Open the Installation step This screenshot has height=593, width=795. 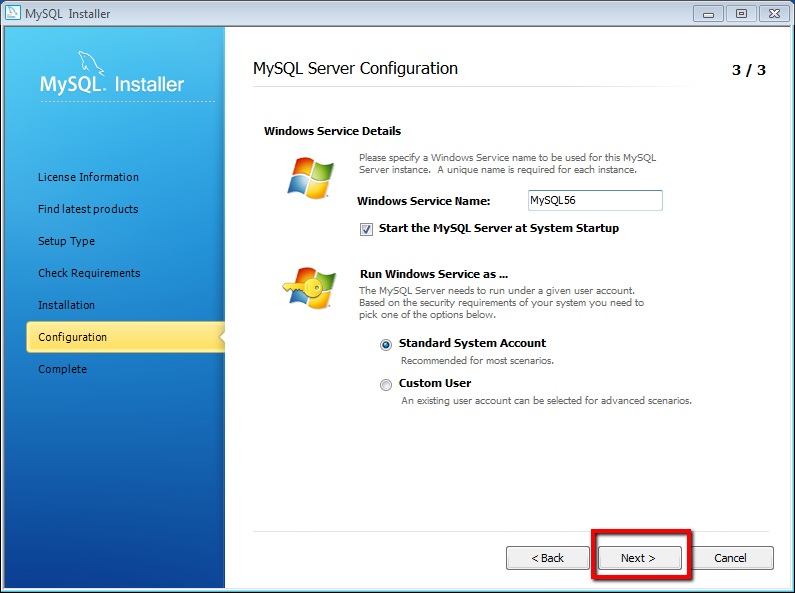coord(66,305)
